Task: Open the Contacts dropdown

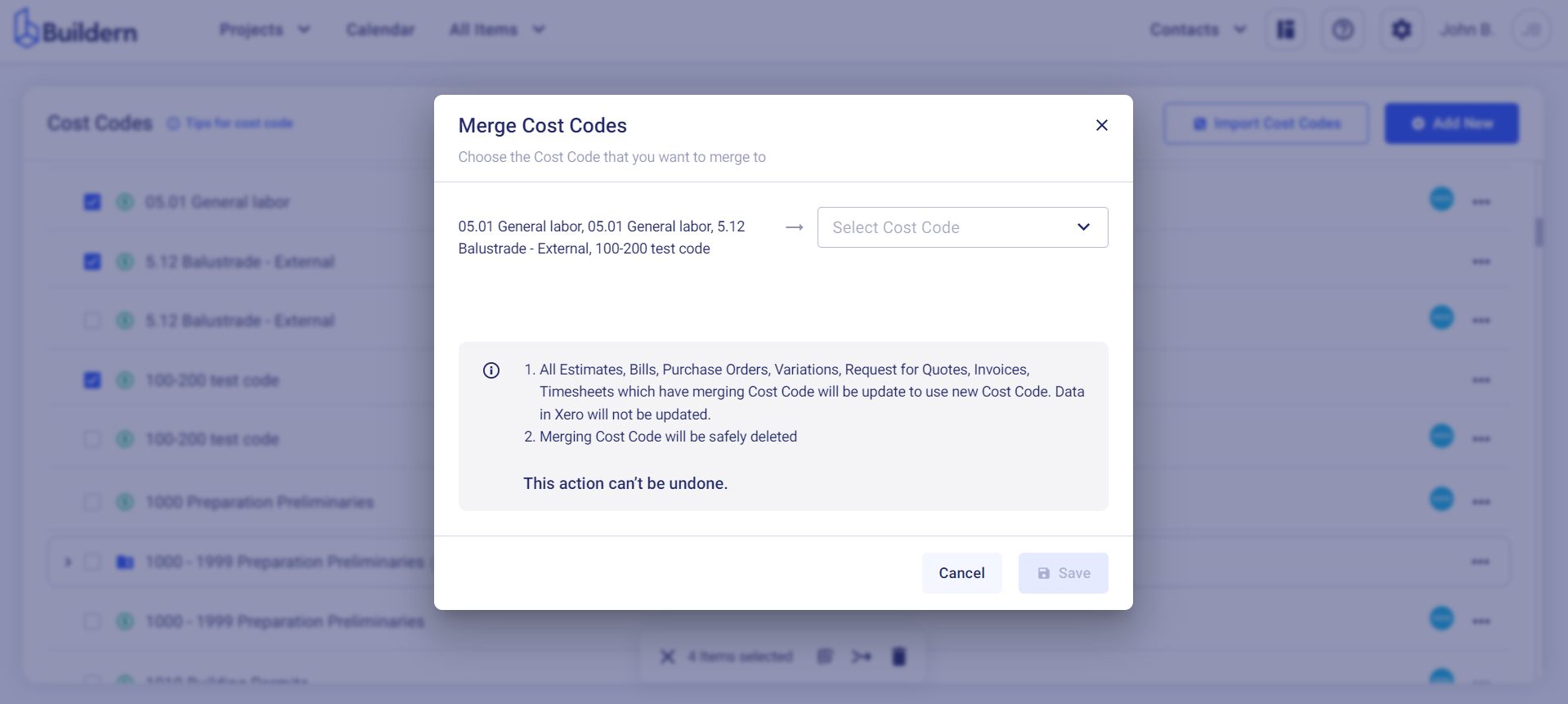Action: point(1198,29)
